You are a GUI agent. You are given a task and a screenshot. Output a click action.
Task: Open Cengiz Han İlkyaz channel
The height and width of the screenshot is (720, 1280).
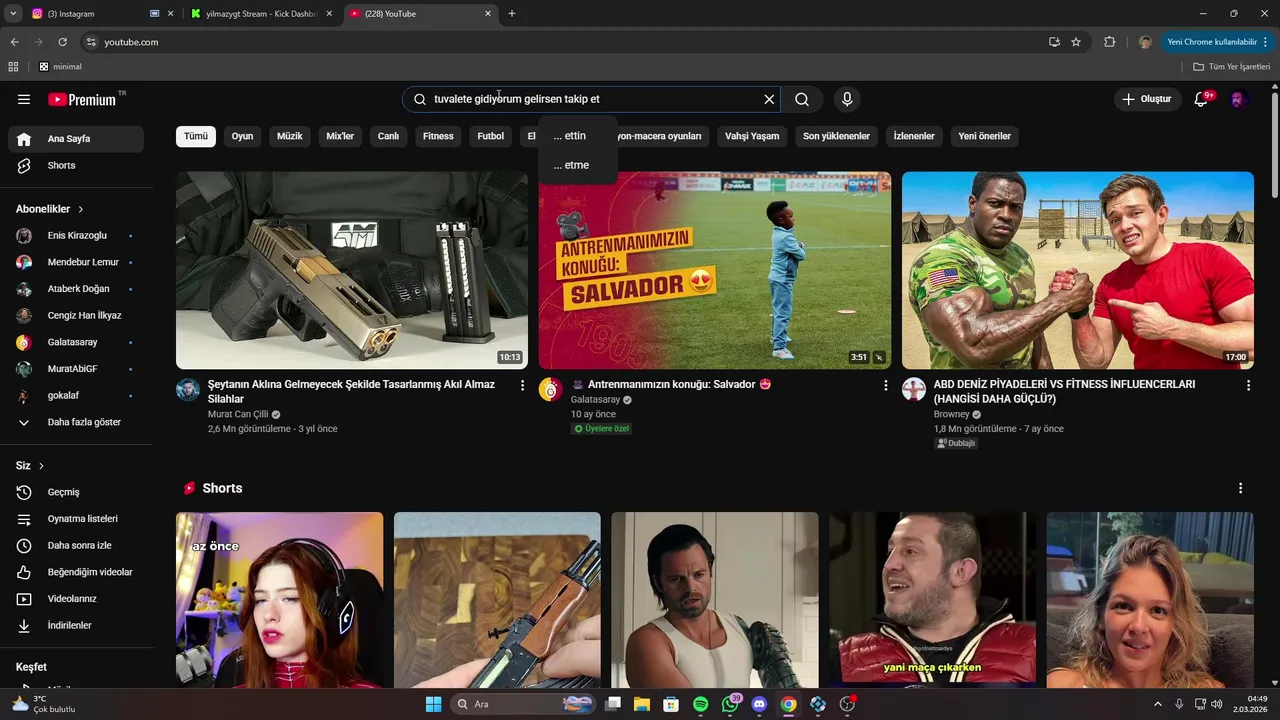(76, 315)
